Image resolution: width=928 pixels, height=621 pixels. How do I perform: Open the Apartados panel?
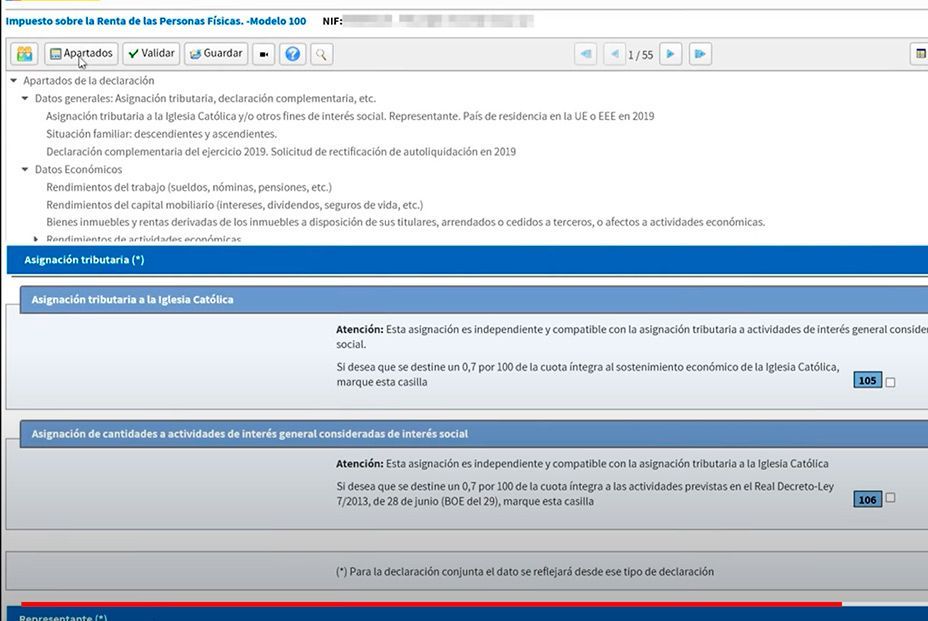(x=83, y=52)
